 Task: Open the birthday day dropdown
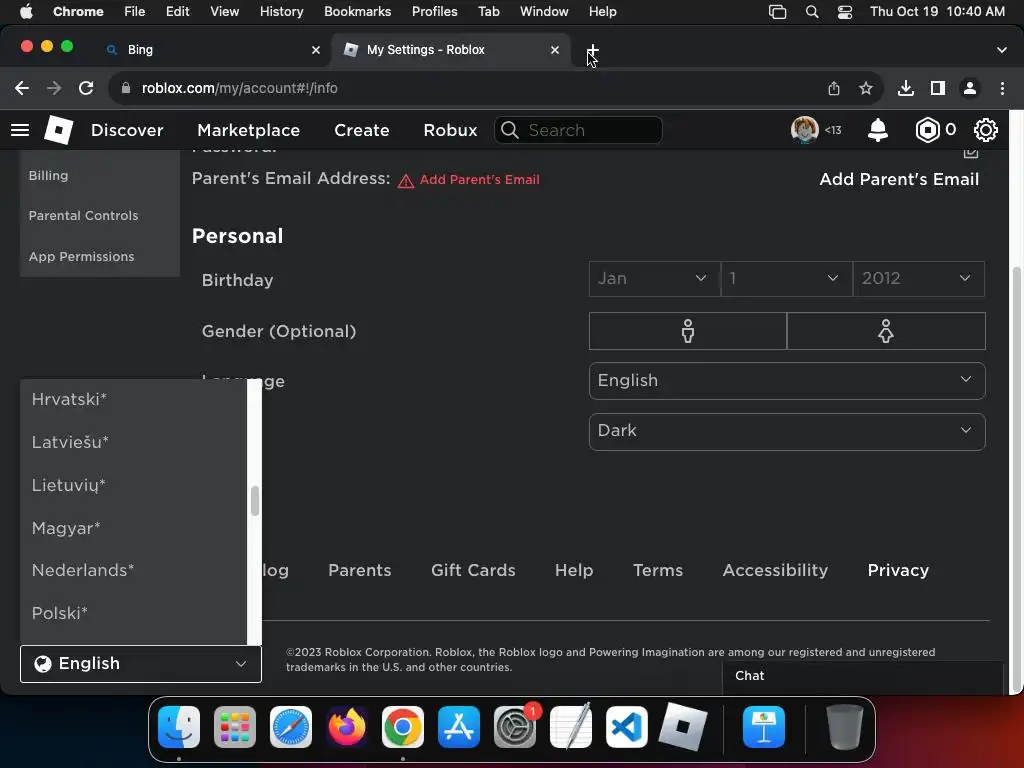pos(786,279)
